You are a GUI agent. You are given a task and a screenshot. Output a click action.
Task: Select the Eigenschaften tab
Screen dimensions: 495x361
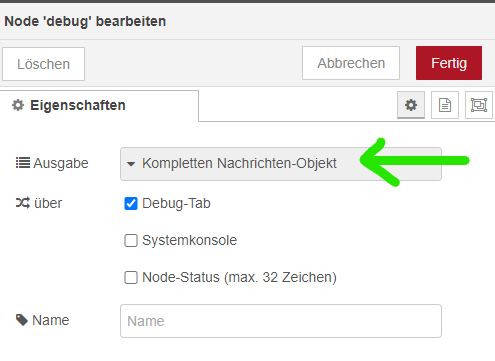[x=99, y=105]
